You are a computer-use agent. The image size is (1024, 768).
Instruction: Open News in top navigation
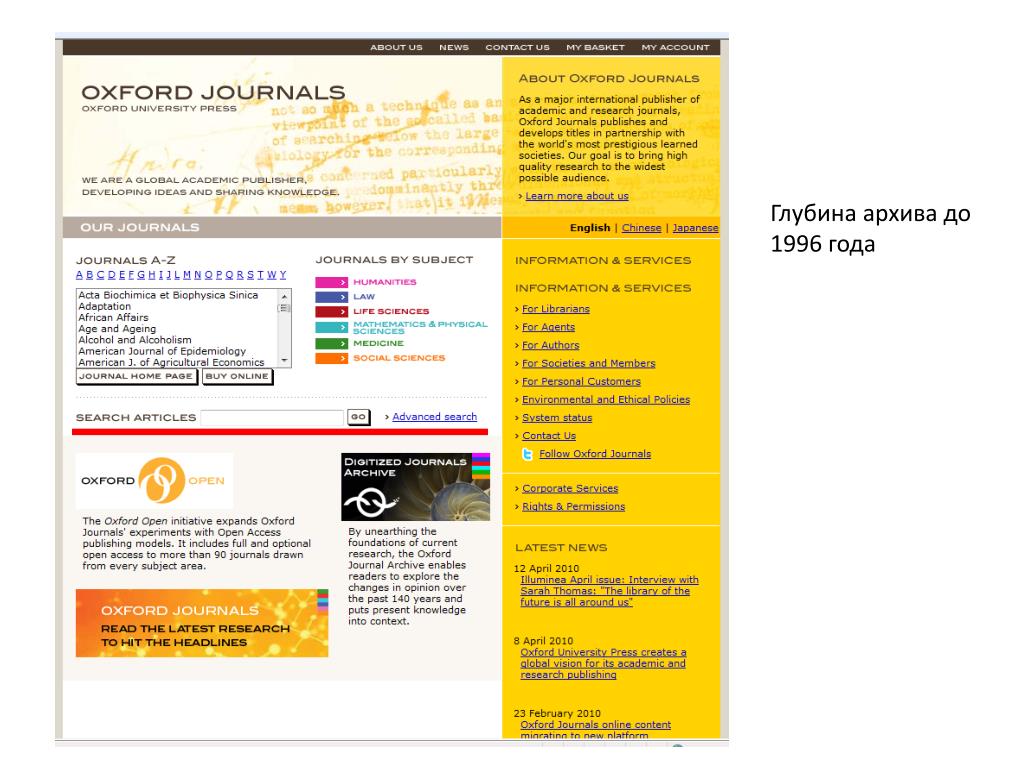(x=454, y=47)
